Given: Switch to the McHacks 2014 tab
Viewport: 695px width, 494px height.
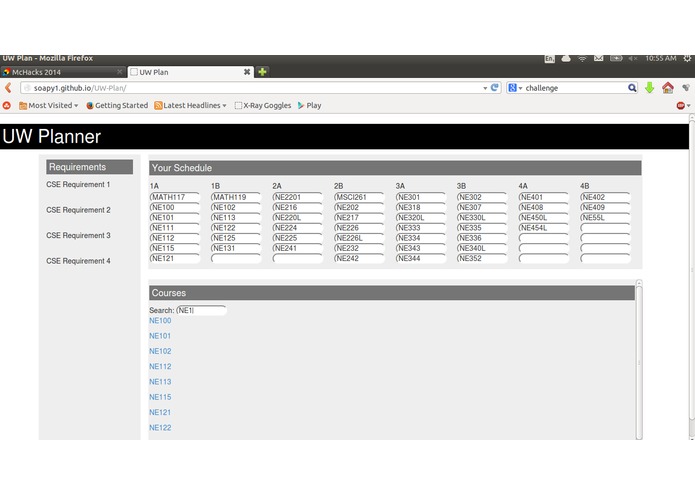Looking at the screenshot, I should coord(63,72).
